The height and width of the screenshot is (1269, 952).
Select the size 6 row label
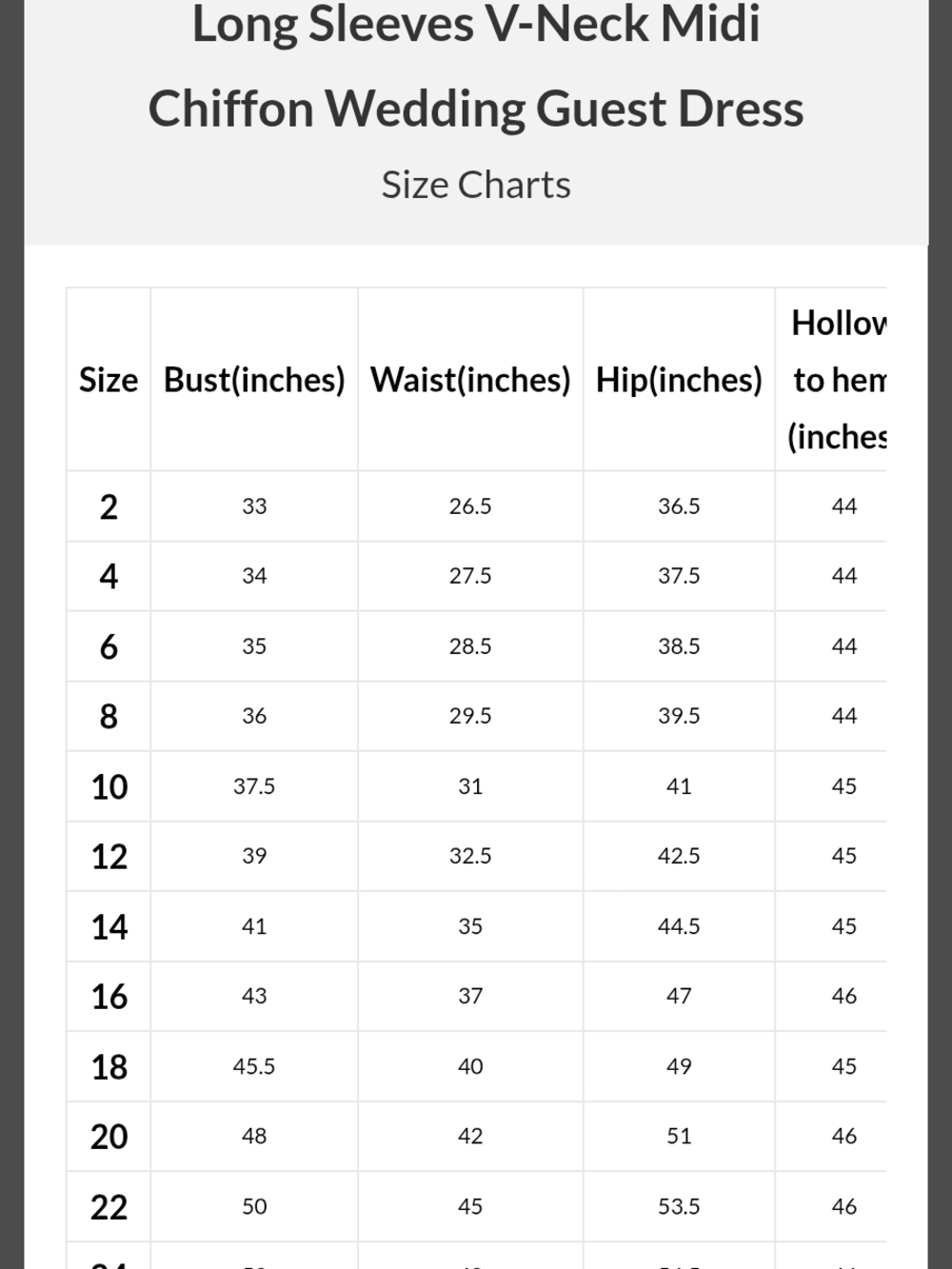109,646
